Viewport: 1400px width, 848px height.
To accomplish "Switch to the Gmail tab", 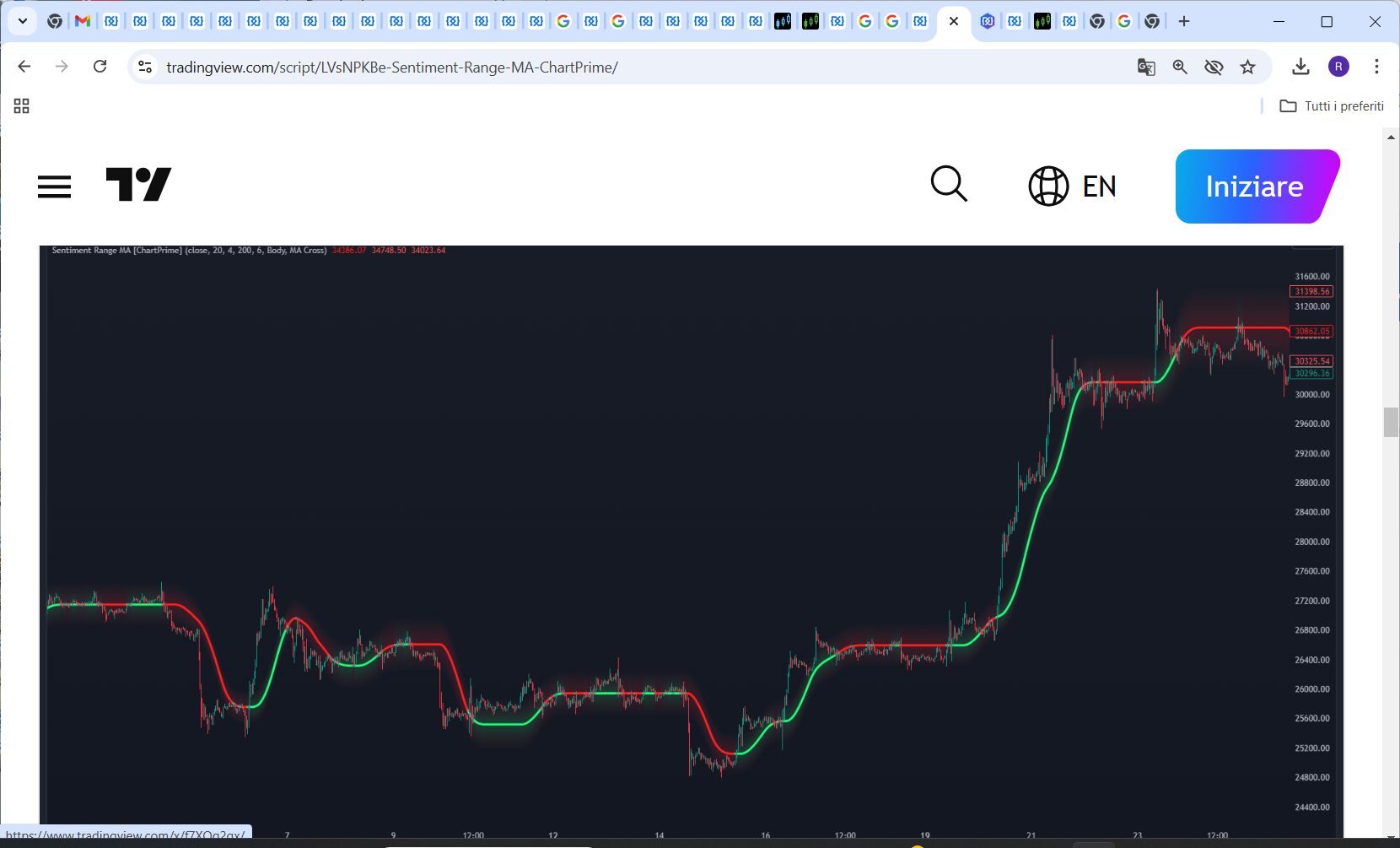I will [x=83, y=21].
